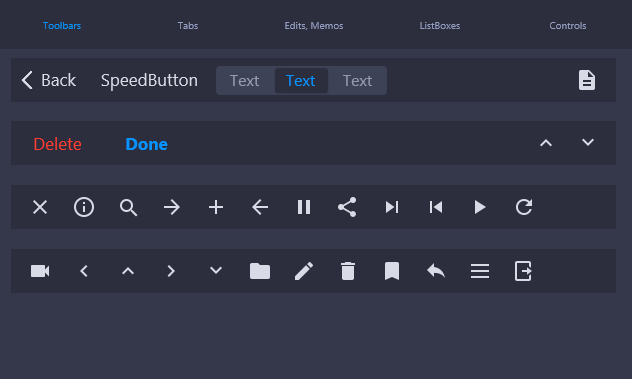Click the Back button
632x379 pixels.
click(x=49, y=80)
